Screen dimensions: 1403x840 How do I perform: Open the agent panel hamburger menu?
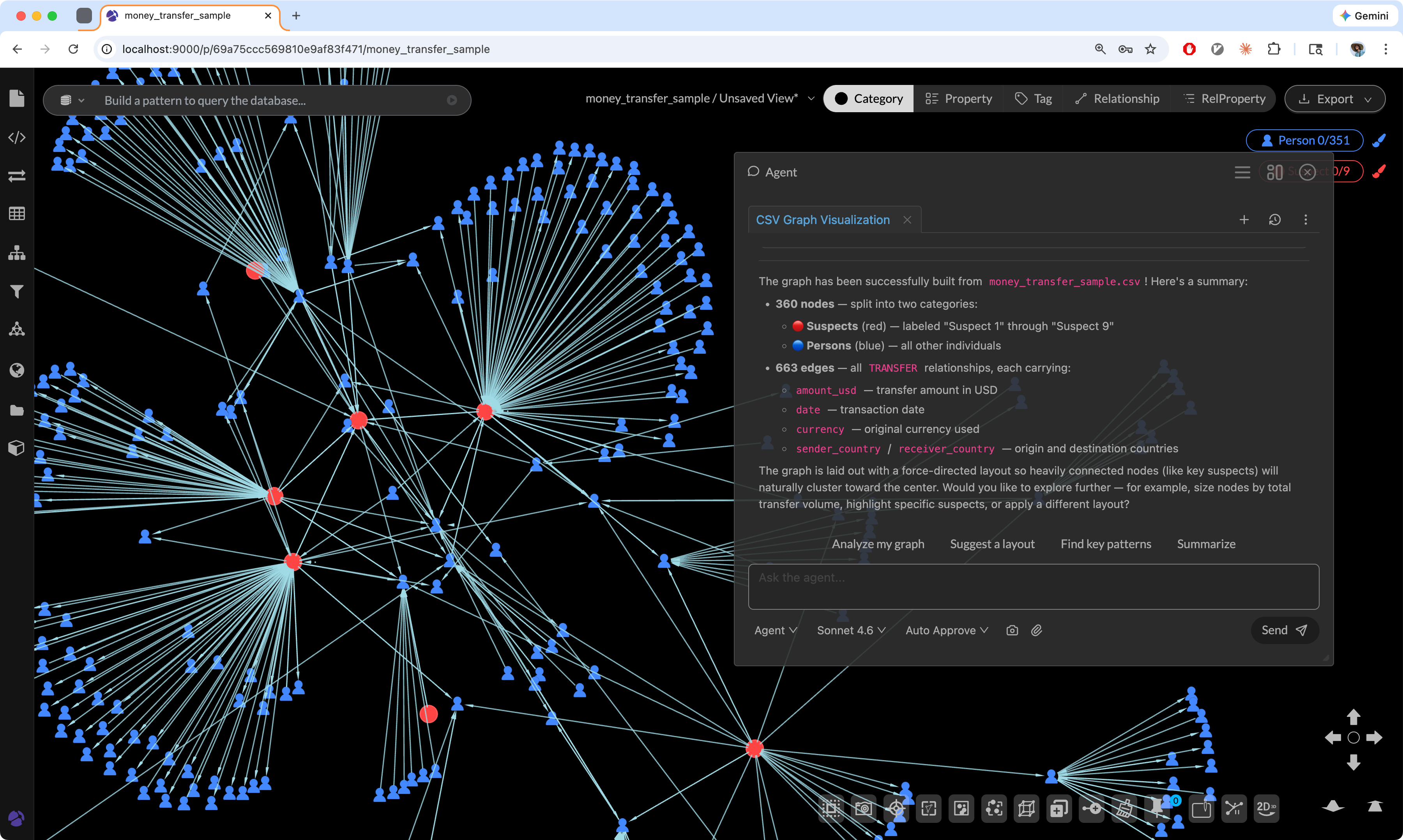point(1242,172)
